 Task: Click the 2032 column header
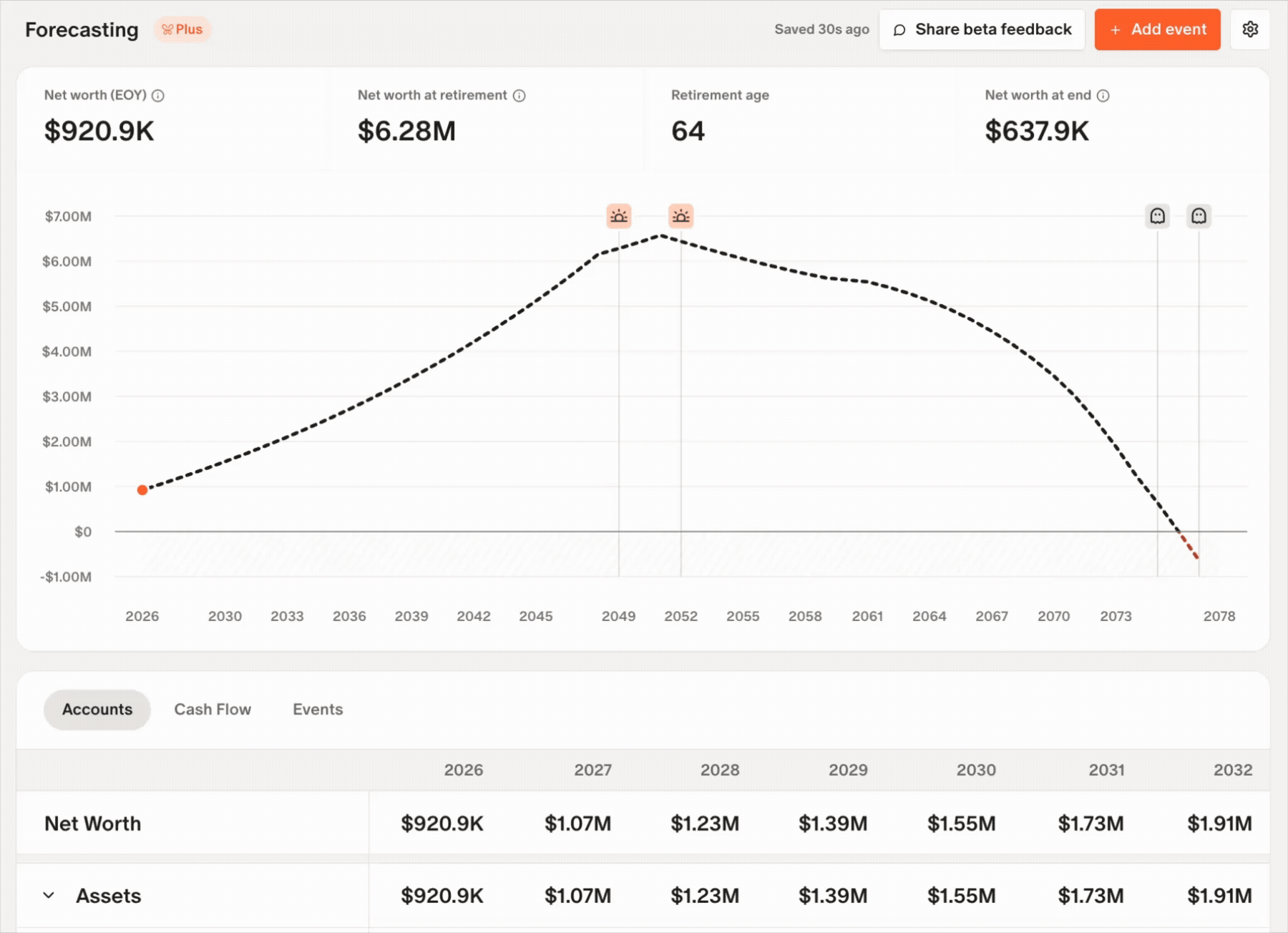(x=1232, y=770)
